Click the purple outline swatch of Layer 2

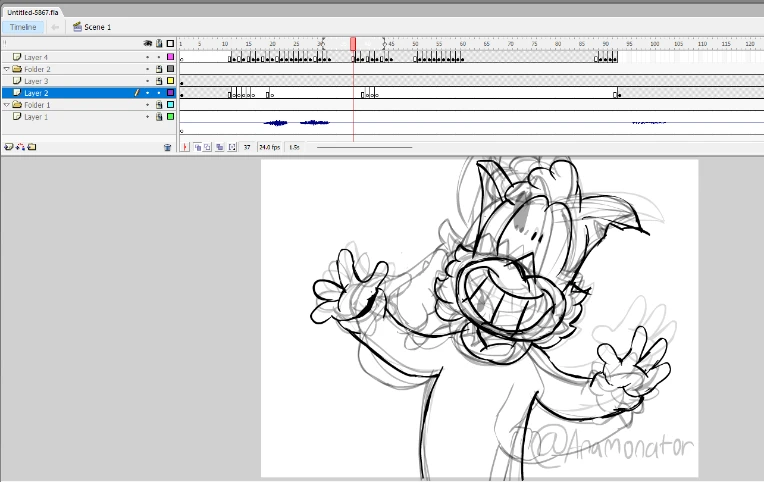(x=170, y=93)
